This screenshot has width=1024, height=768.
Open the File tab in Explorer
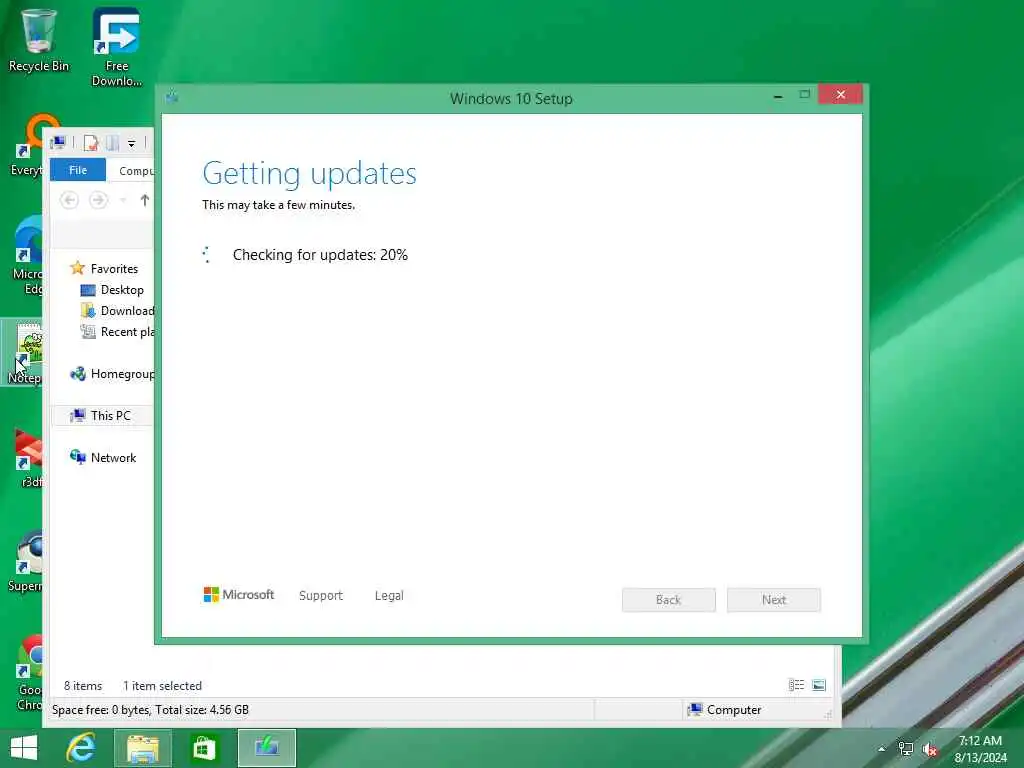[x=78, y=170]
